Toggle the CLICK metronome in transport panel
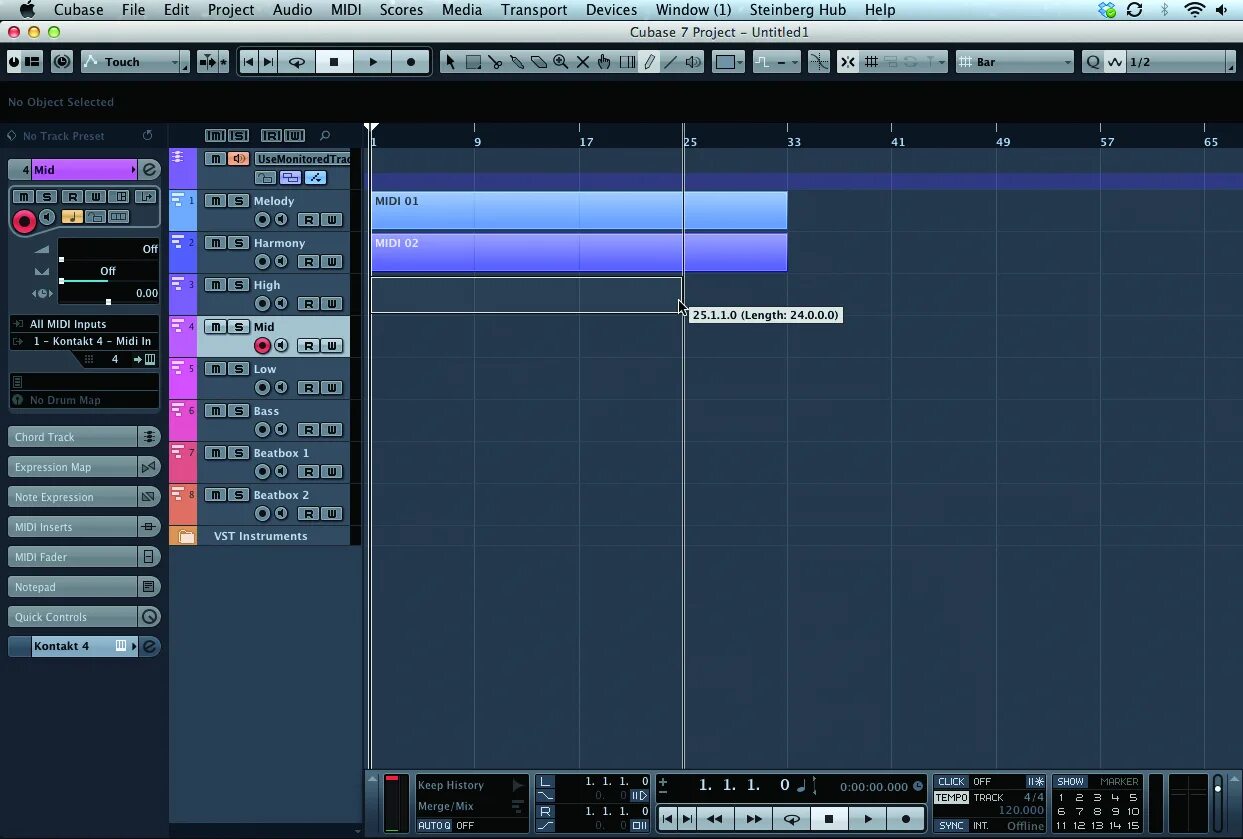Screen dimensions: 1243x839 pyautogui.click(x=951, y=782)
